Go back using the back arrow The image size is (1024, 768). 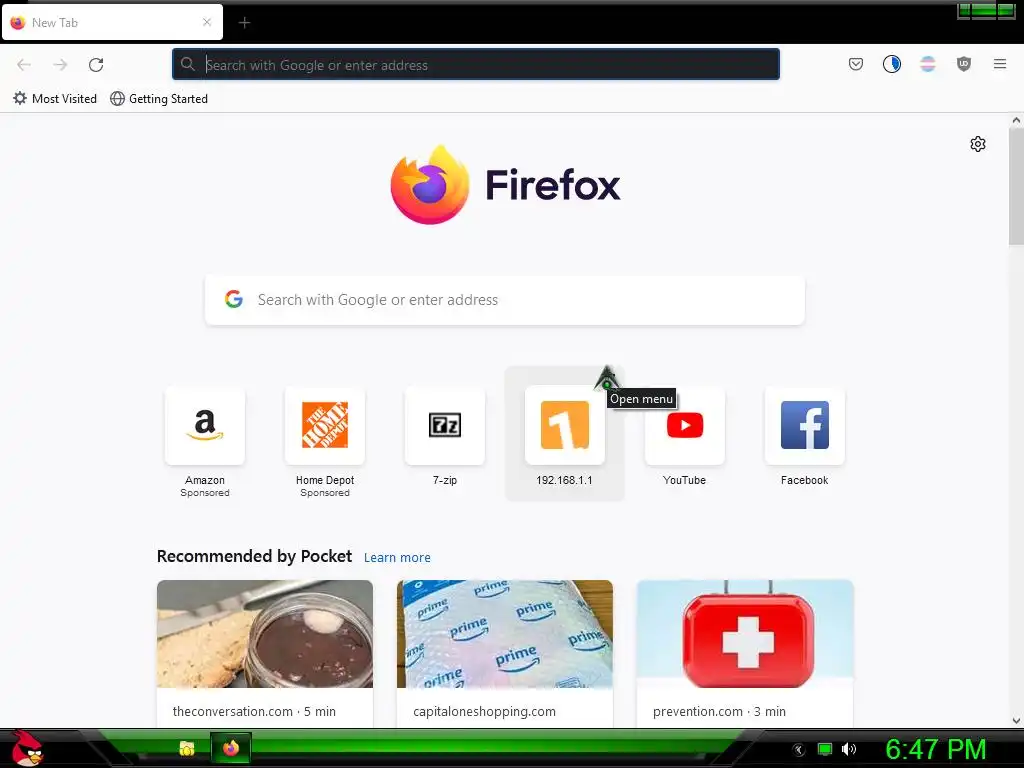[x=24, y=65]
